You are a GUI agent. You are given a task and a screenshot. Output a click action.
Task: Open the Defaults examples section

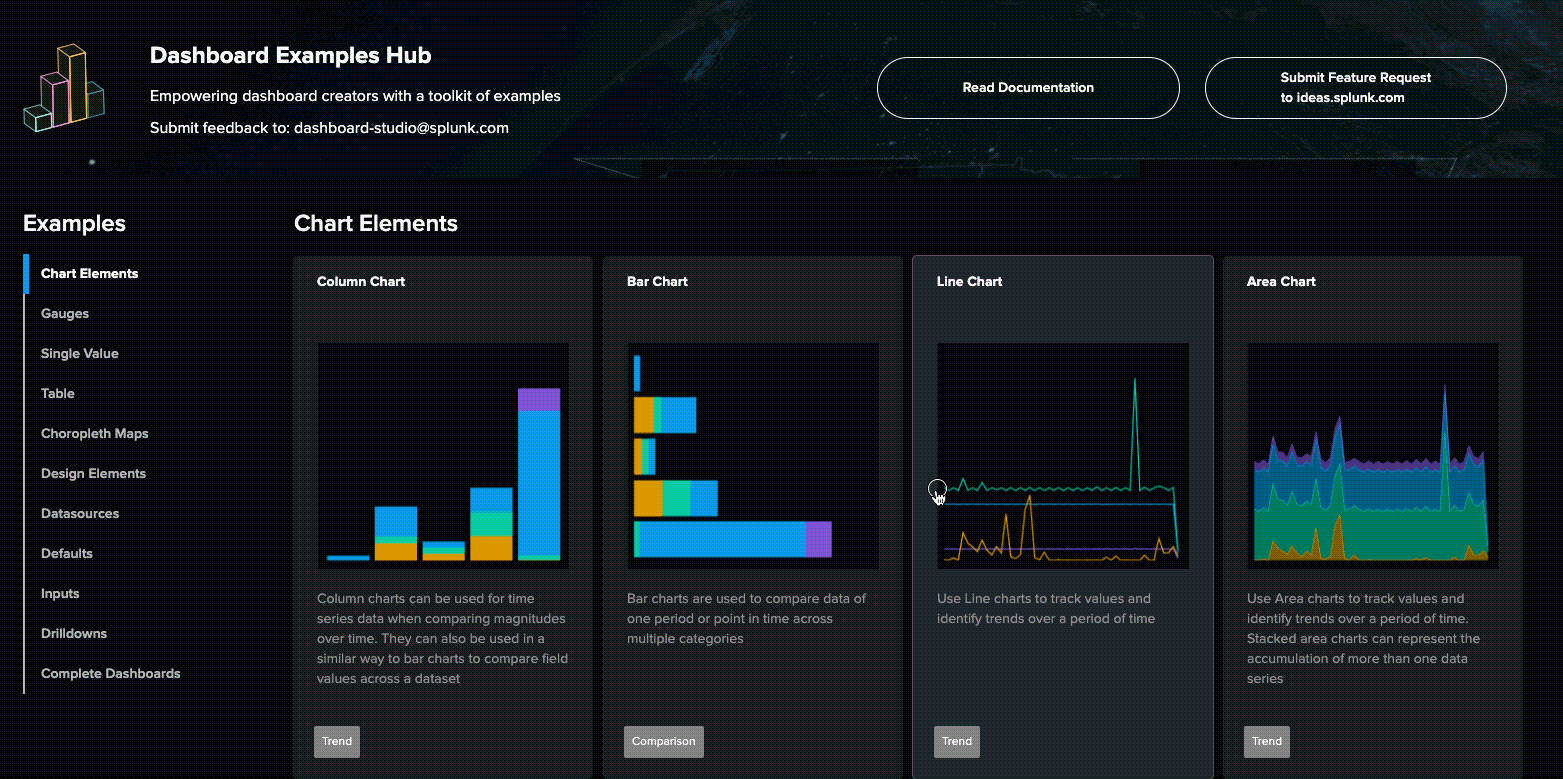(x=66, y=553)
